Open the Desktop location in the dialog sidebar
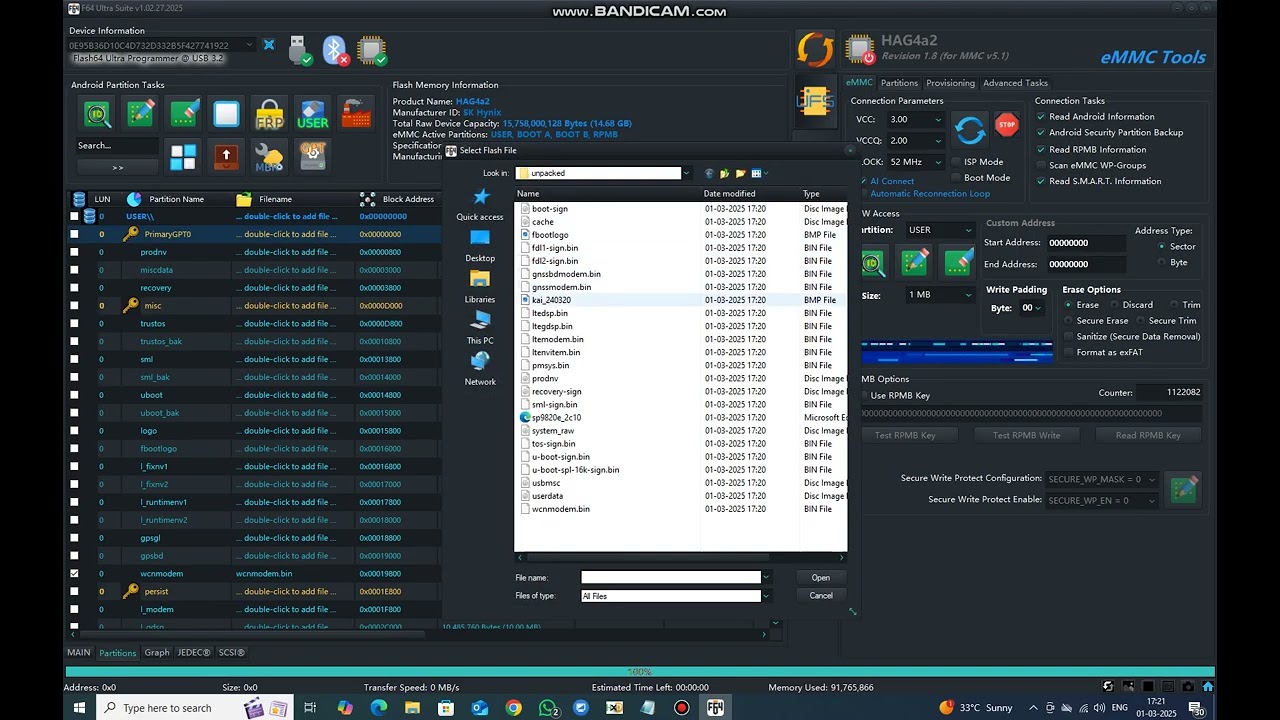1280x720 pixels. [x=480, y=245]
